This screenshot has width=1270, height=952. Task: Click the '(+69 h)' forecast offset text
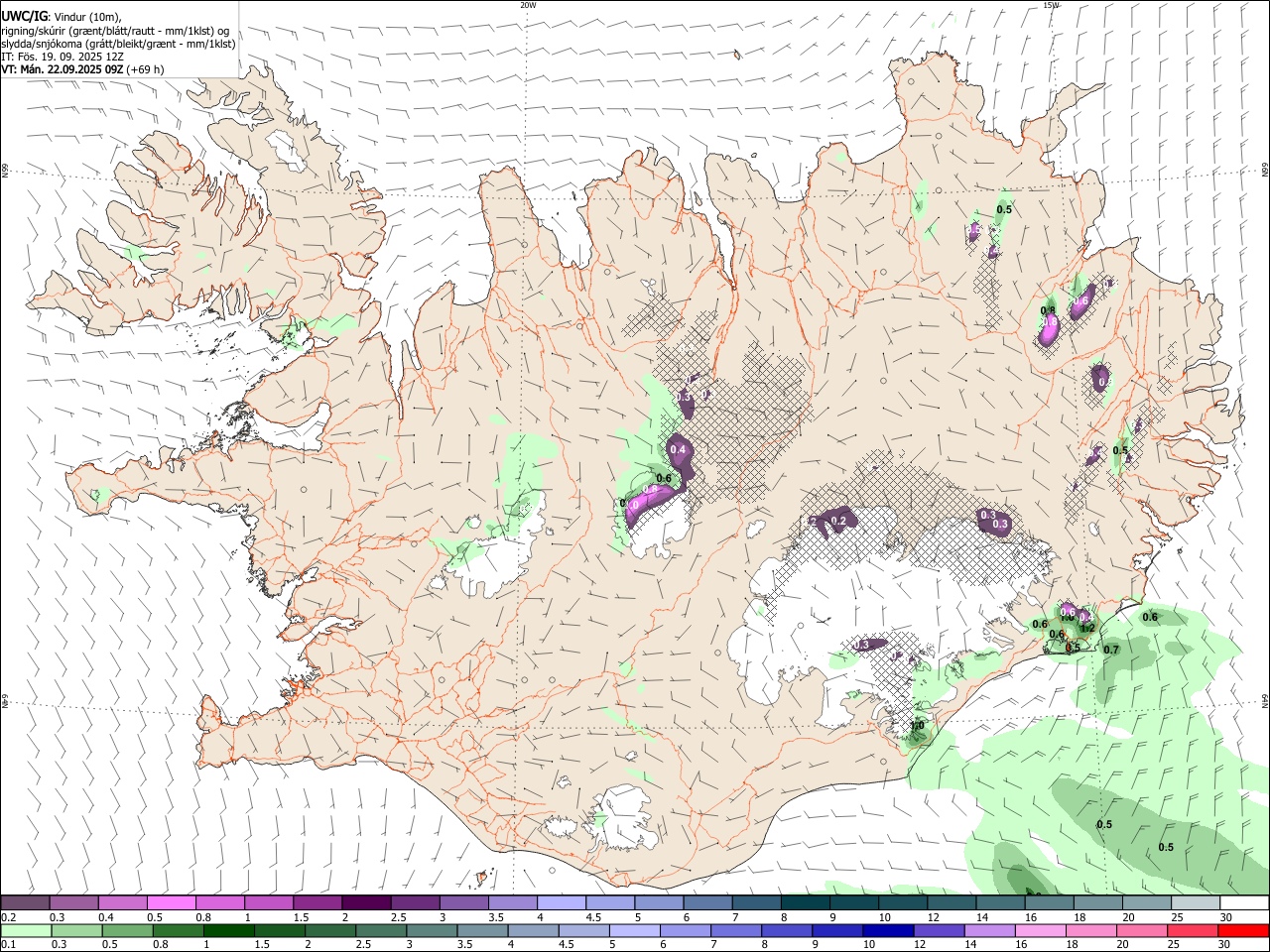tap(145, 69)
